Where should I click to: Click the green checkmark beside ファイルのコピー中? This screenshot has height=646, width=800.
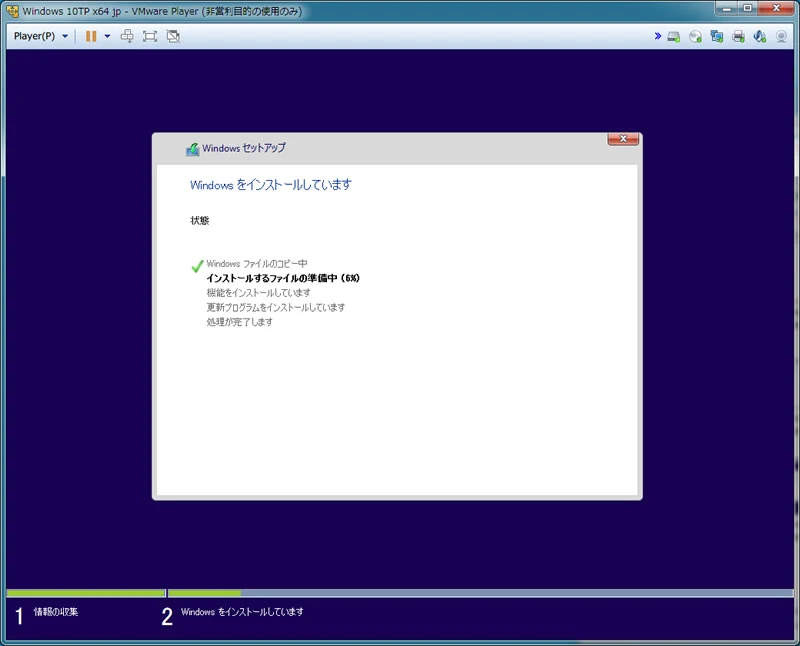[x=197, y=266]
